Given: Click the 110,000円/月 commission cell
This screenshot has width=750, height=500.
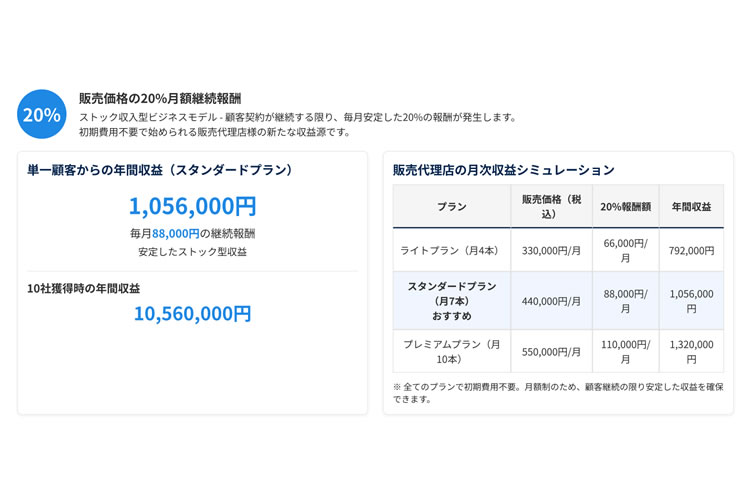Looking at the screenshot, I should (x=625, y=351).
